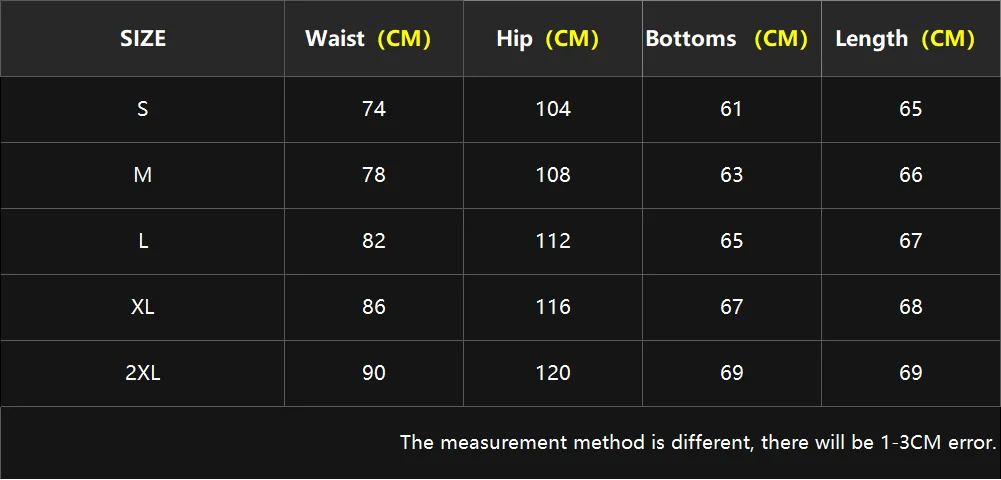This screenshot has width=1001, height=480.
Task: Click the Bottoms (CM) column header
Action: [x=726, y=39]
